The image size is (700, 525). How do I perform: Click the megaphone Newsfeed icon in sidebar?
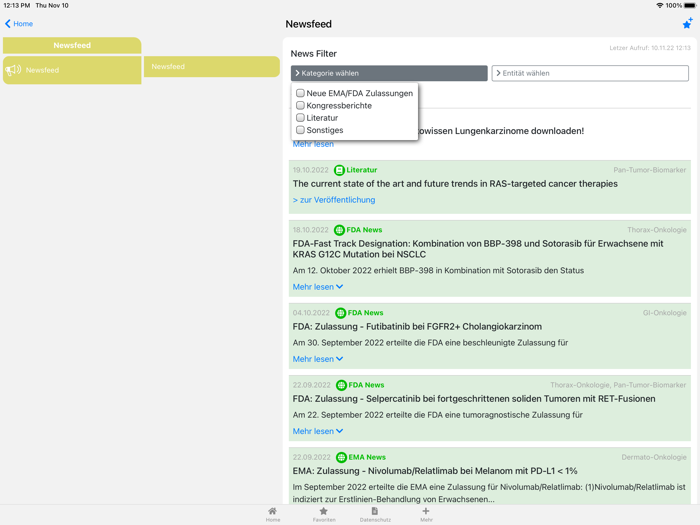pos(13,70)
